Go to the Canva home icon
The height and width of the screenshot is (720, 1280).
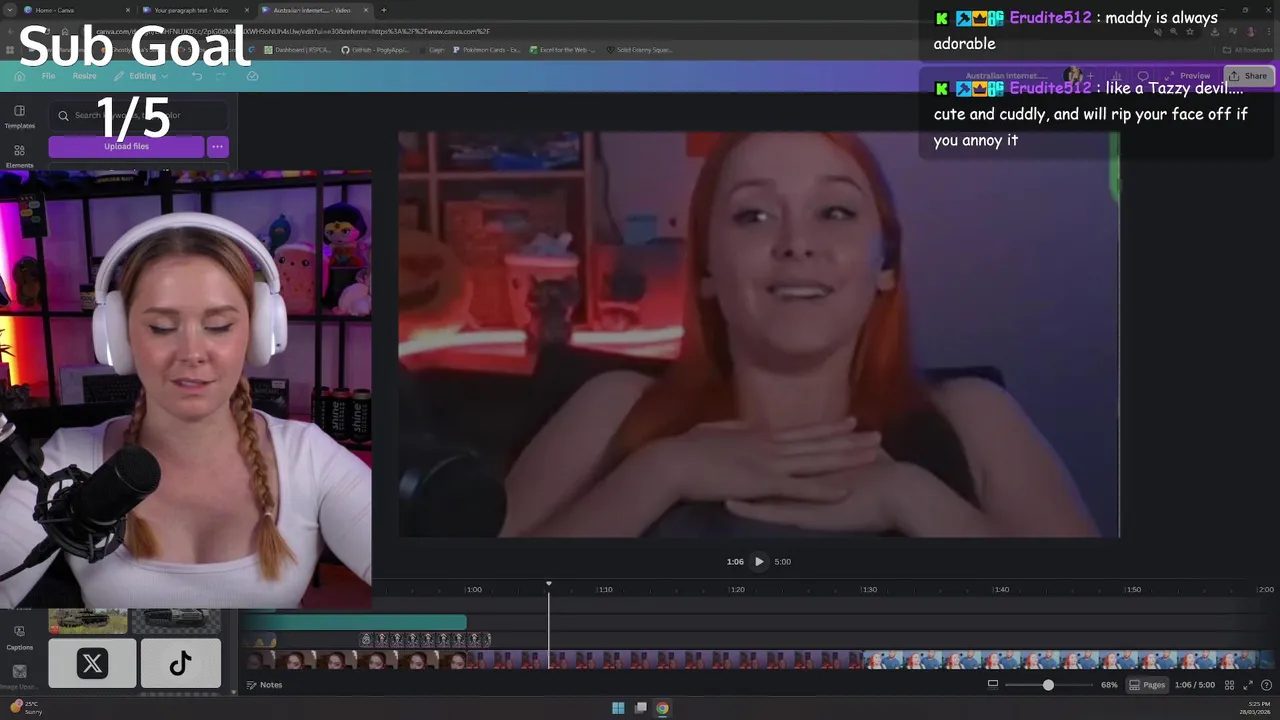point(19,76)
